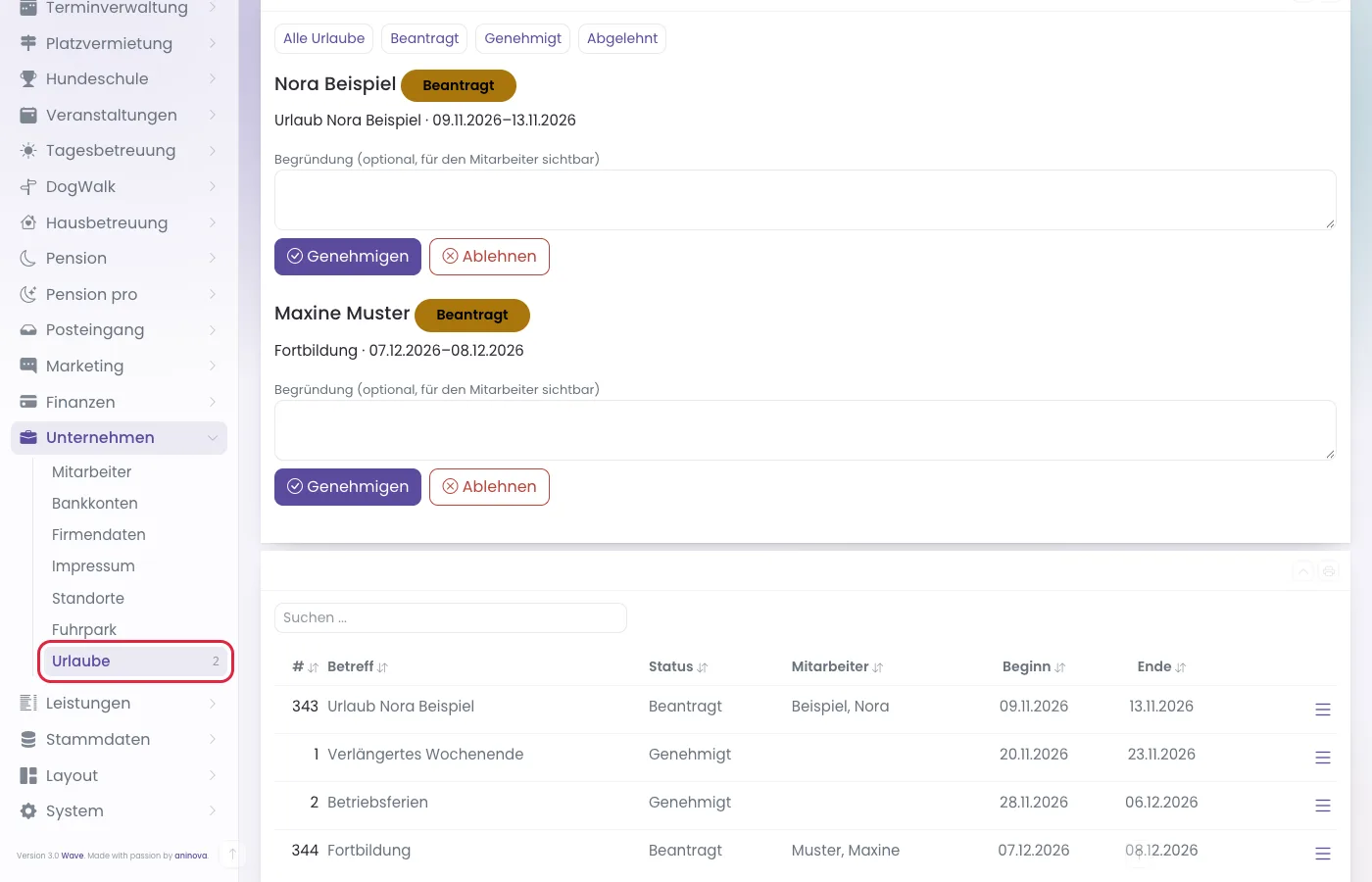Open row menu for Betriebsferien
Image resolution: width=1372 pixels, height=882 pixels.
coord(1323,806)
